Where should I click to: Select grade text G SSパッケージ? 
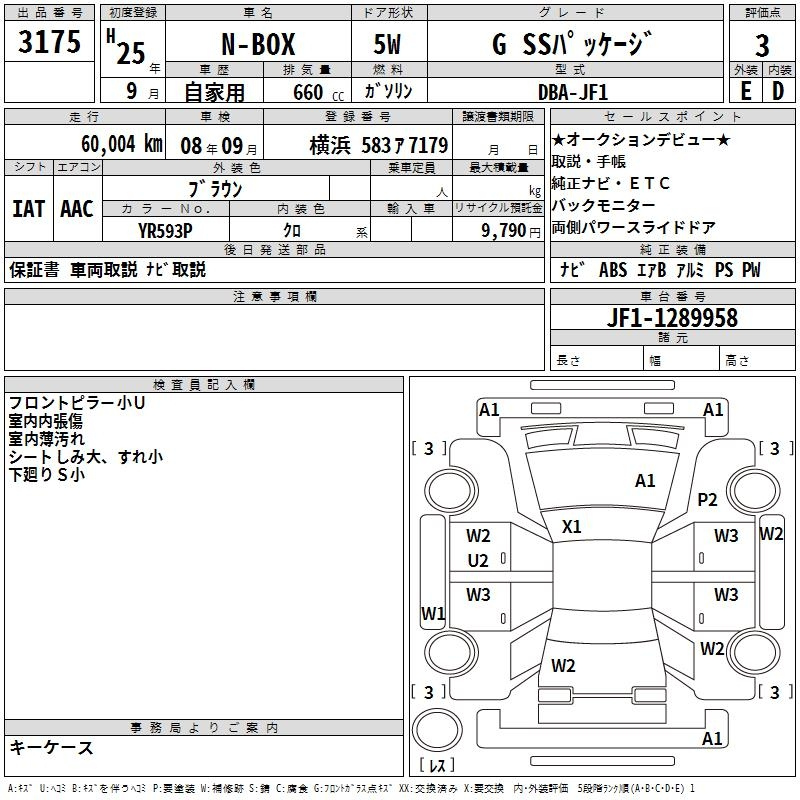[572, 44]
